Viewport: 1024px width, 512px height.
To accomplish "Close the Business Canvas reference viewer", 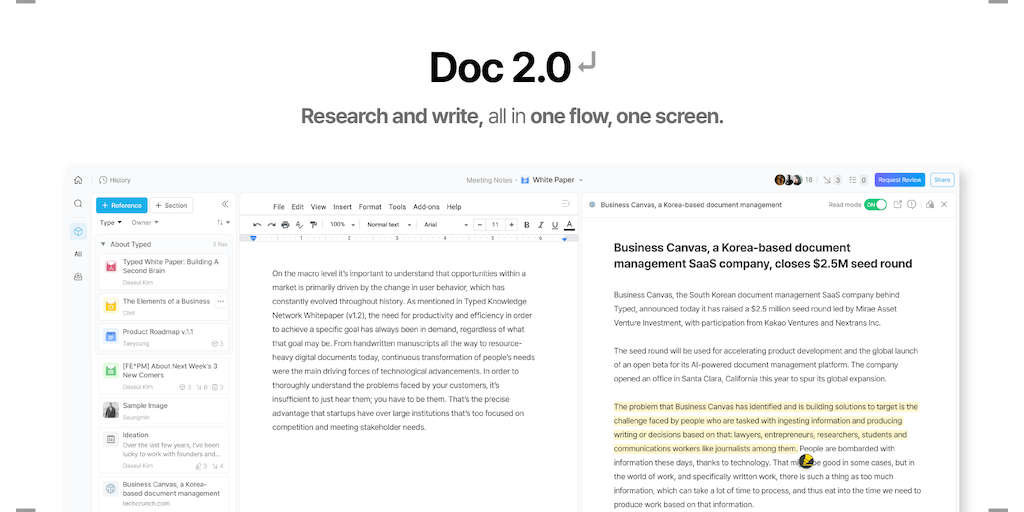I will coord(944,204).
